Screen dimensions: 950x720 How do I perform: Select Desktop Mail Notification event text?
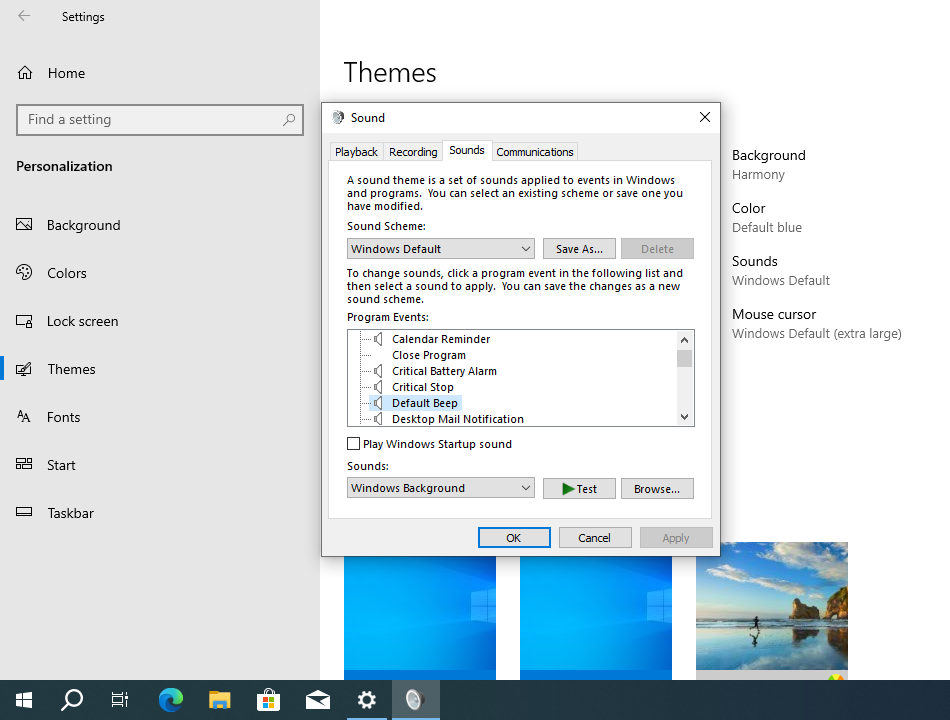click(457, 419)
